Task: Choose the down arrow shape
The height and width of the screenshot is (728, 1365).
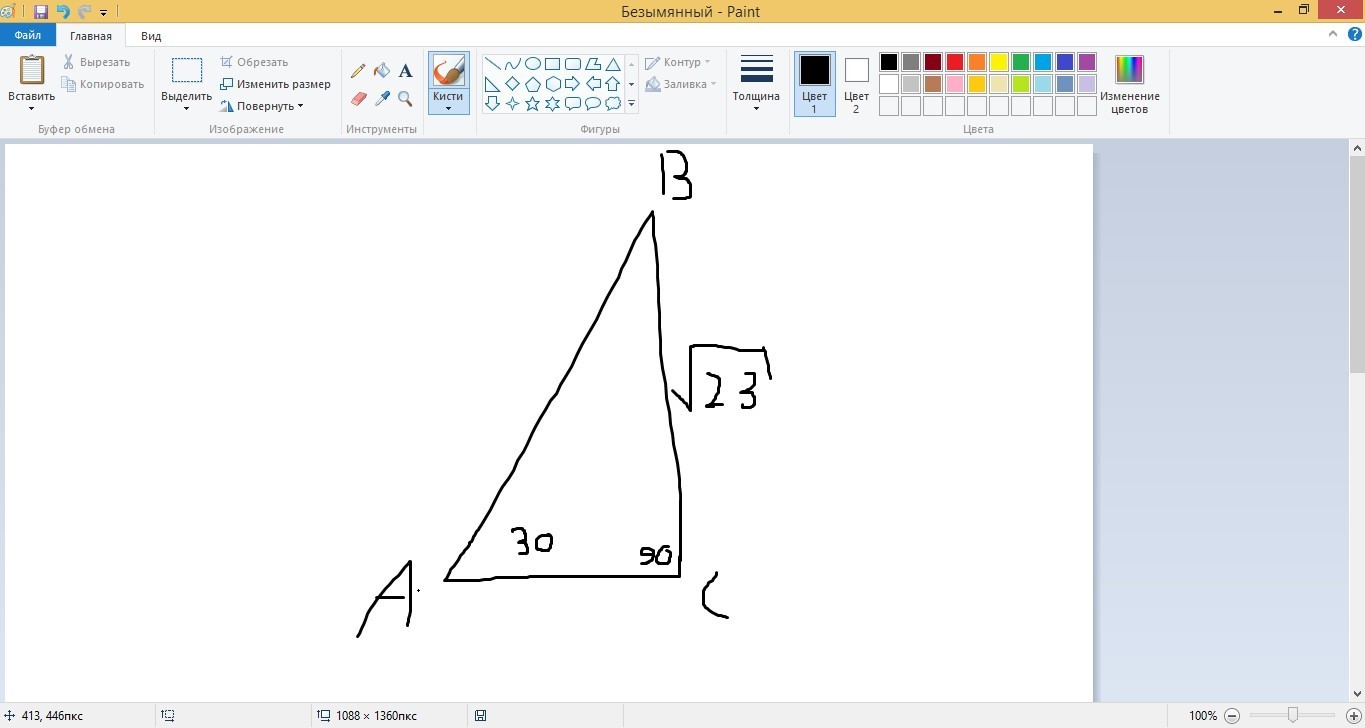Action: click(x=493, y=103)
